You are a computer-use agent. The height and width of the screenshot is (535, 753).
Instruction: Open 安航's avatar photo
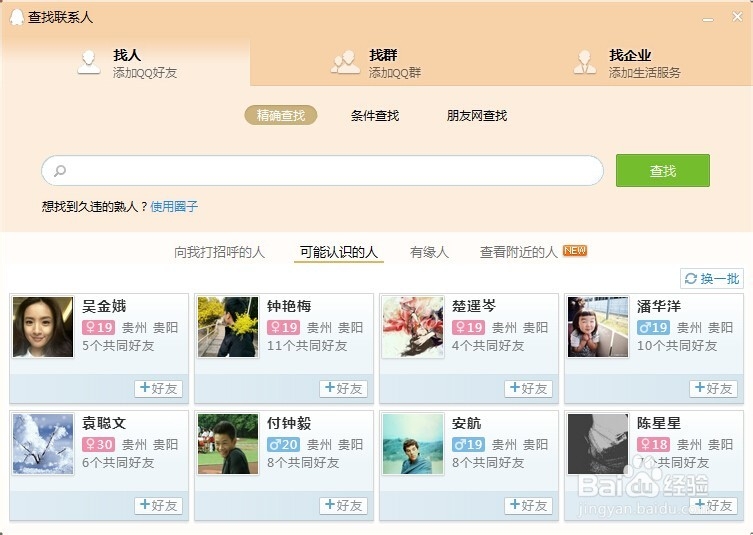pos(413,444)
